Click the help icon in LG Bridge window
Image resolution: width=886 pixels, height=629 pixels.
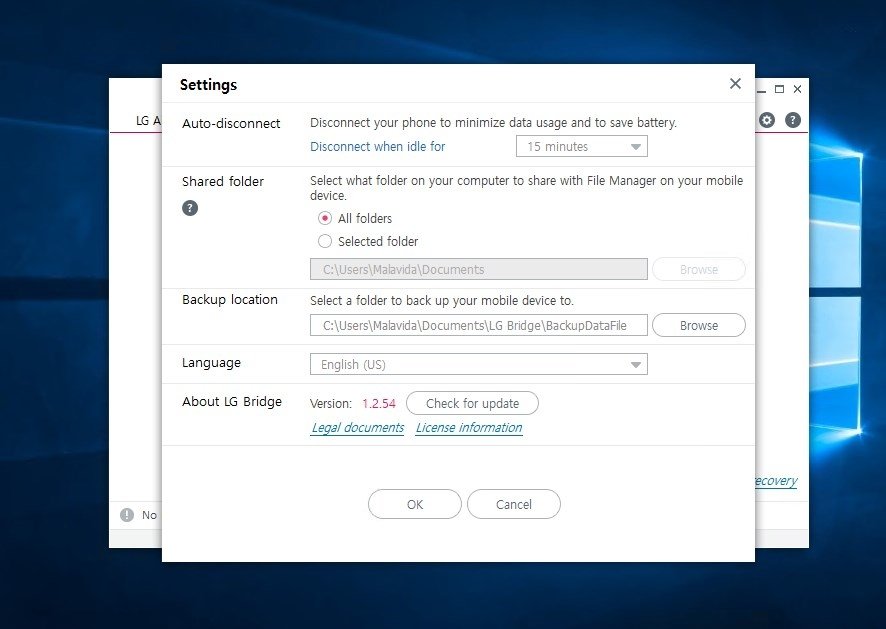[x=793, y=120]
